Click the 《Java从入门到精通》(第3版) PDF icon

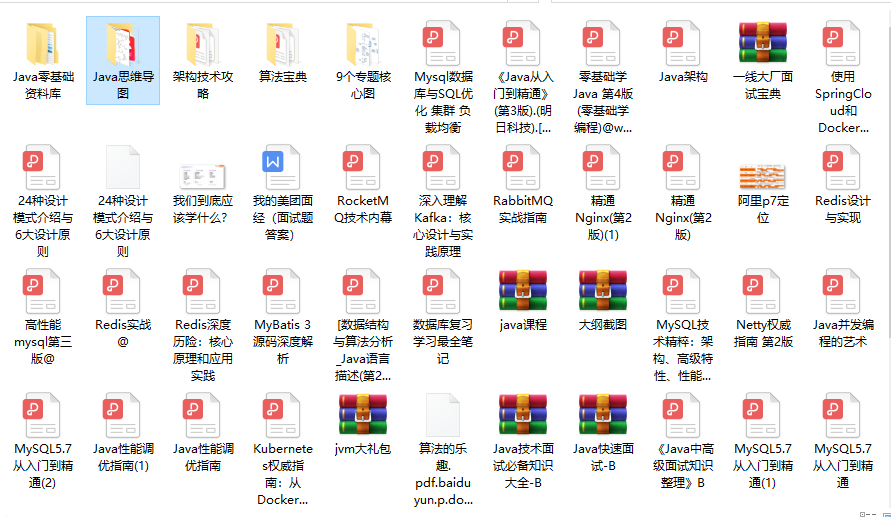pos(522,43)
